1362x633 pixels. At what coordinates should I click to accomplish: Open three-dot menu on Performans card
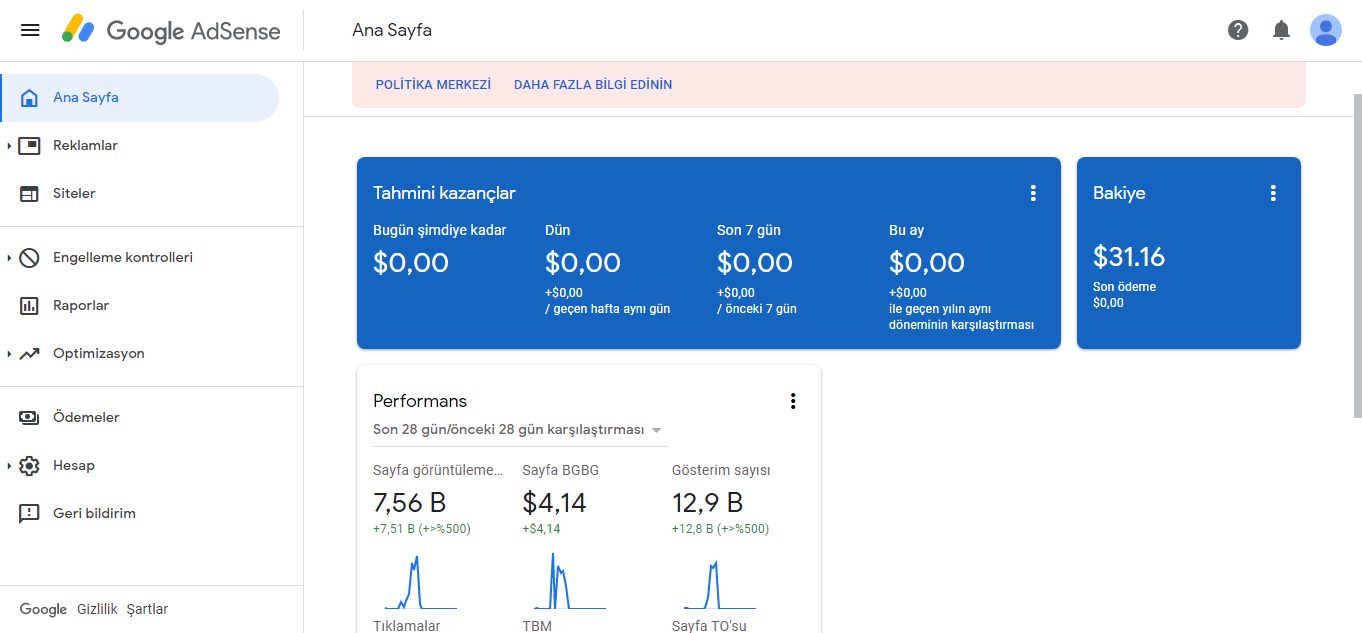click(x=793, y=401)
